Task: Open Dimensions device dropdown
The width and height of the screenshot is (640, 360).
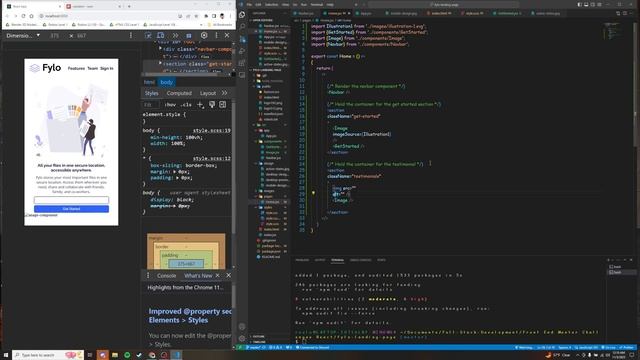Action: point(23,36)
